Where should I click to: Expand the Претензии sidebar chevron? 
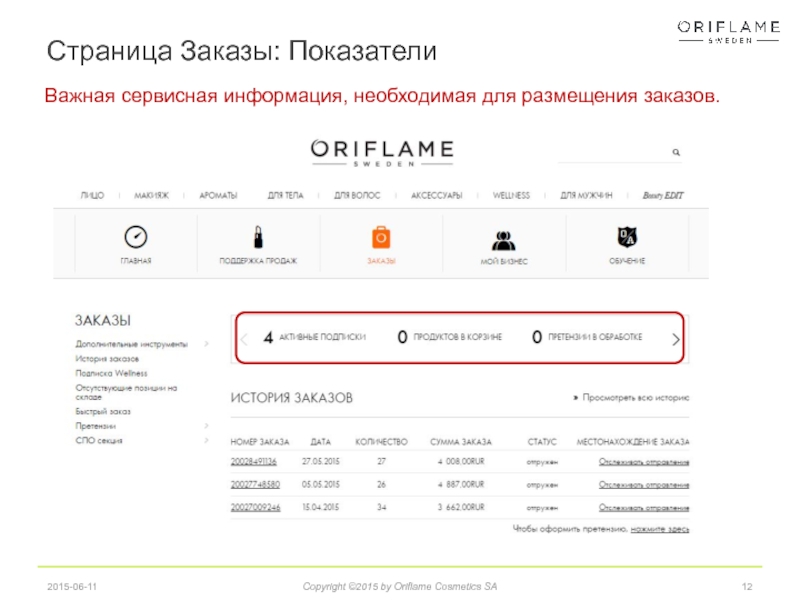(207, 426)
